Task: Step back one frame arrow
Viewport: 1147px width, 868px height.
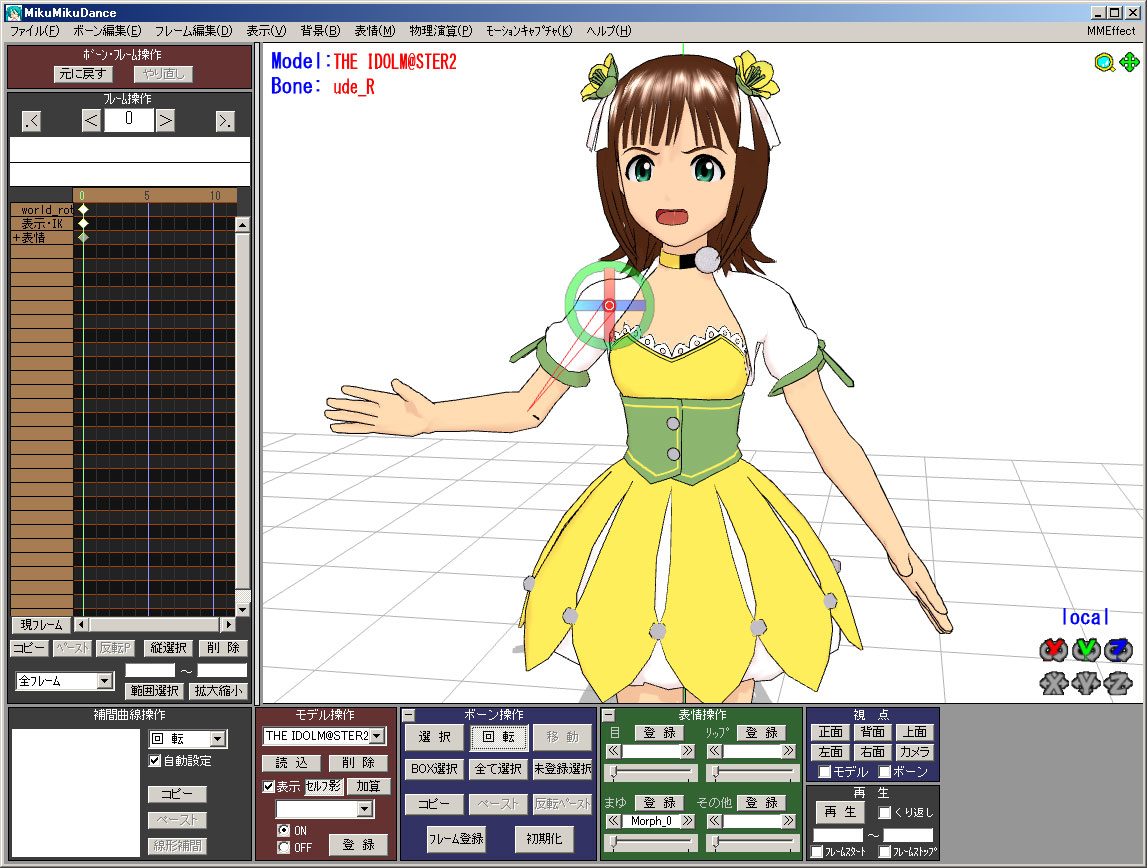Action: 91,121
